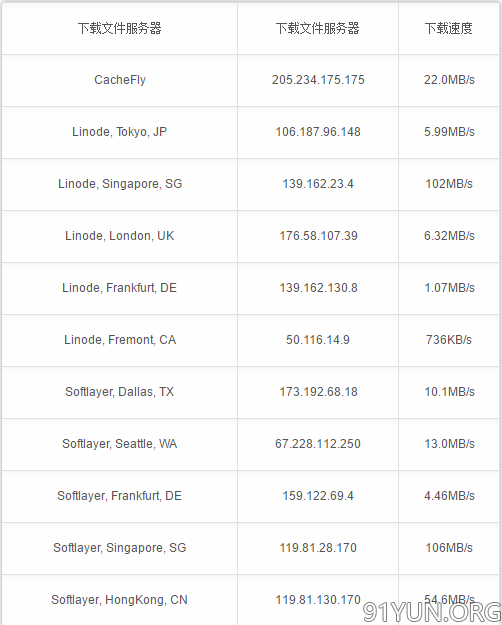
Task: Click the 1.07MB/s speed value
Action: click(x=449, y=288)
